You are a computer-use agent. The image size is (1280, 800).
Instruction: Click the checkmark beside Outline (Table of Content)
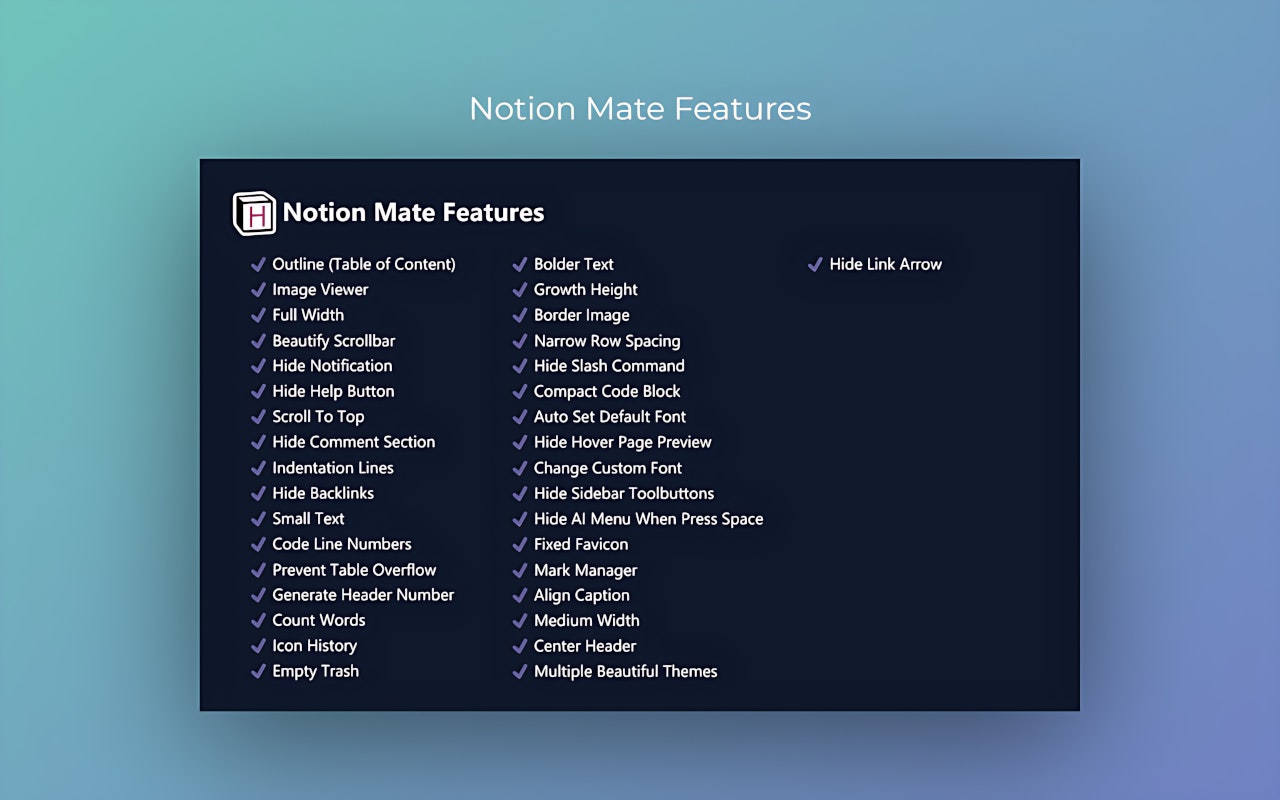(258, 264)
